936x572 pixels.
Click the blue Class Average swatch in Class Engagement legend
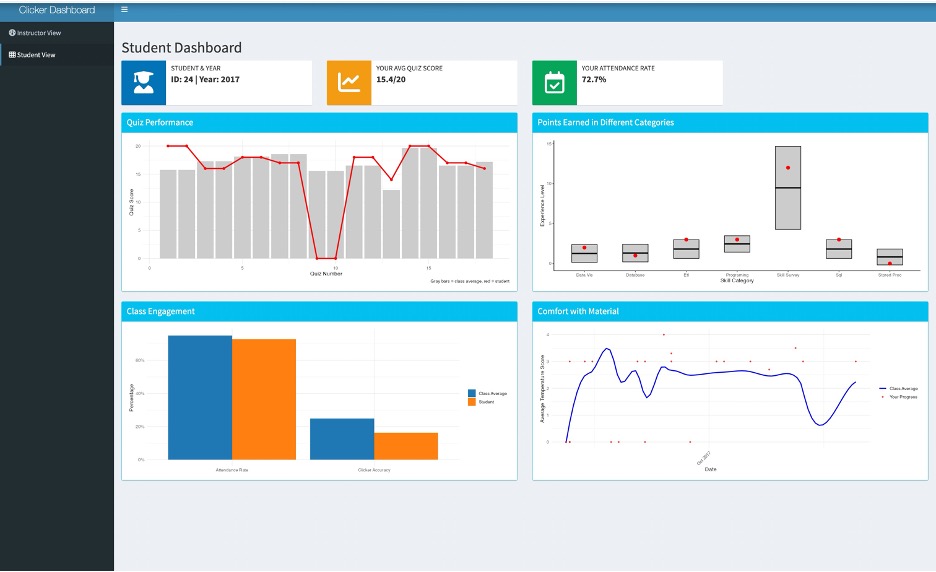[x=472, y=393]
